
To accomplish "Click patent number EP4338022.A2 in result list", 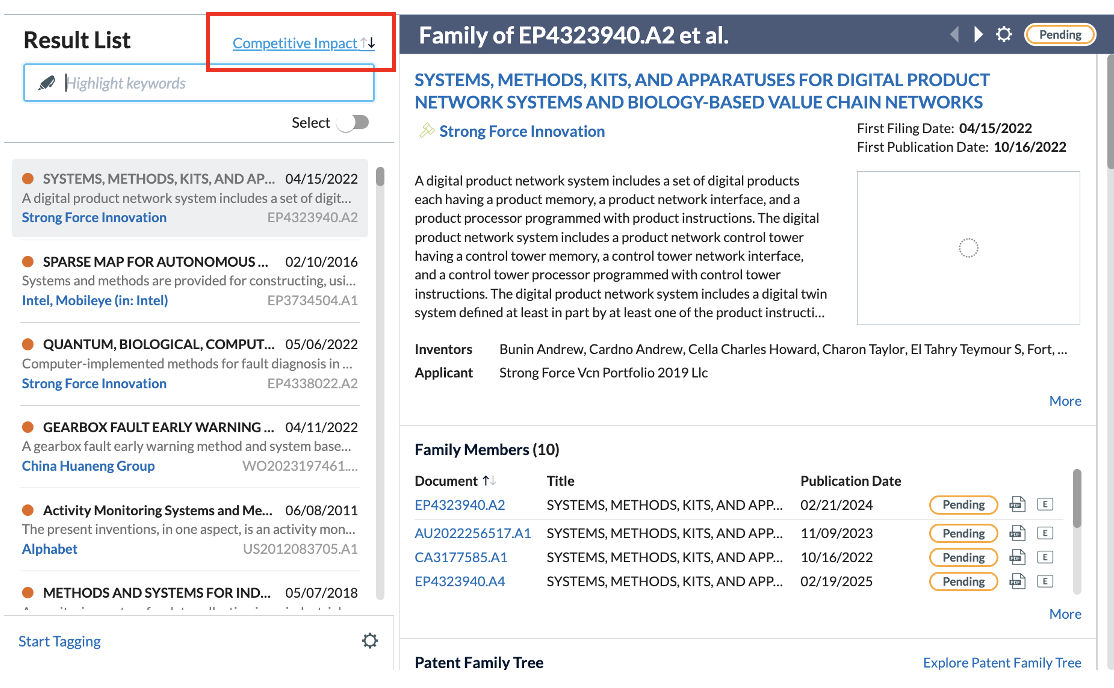I will pos(313,383).
